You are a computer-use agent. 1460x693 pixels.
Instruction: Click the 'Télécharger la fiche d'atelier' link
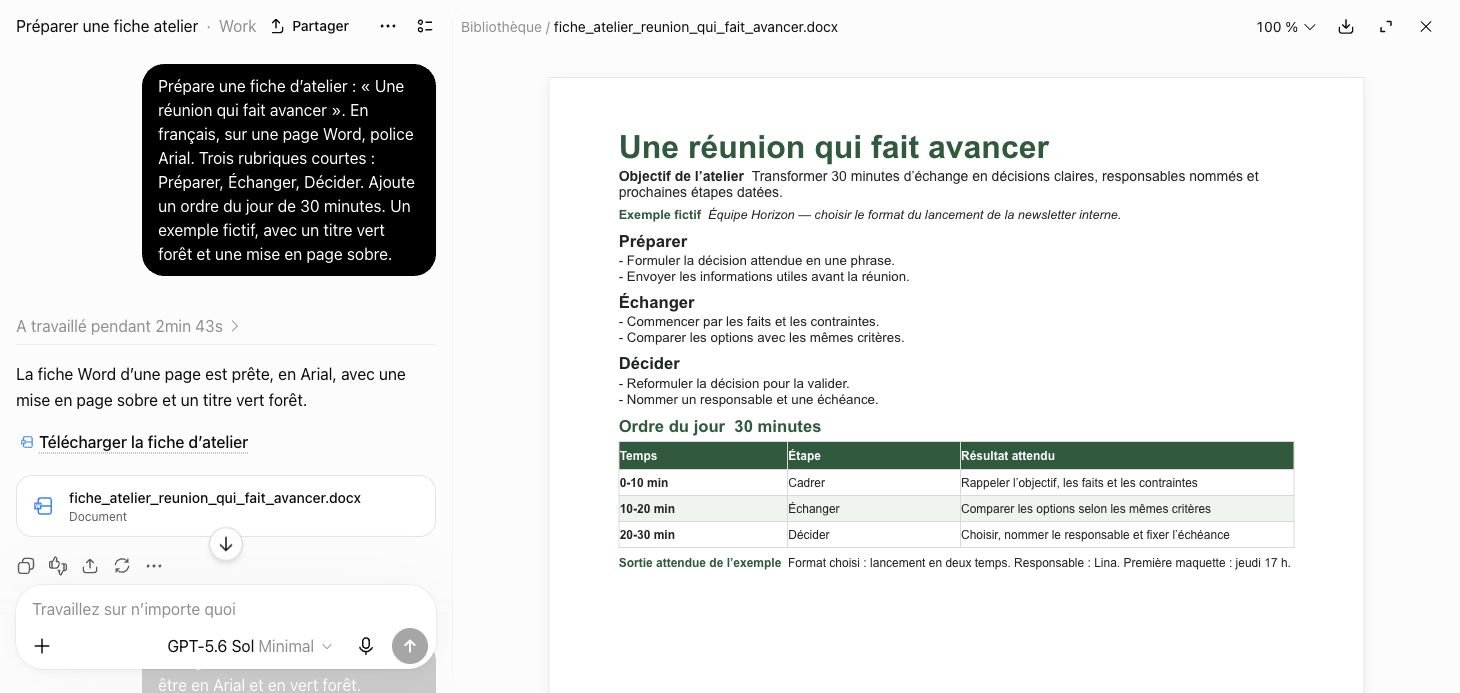143,442
